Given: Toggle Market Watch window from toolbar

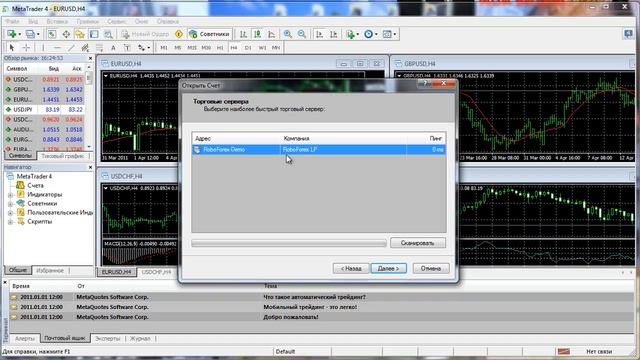Looking at the screenshot, I should [52, 34].
